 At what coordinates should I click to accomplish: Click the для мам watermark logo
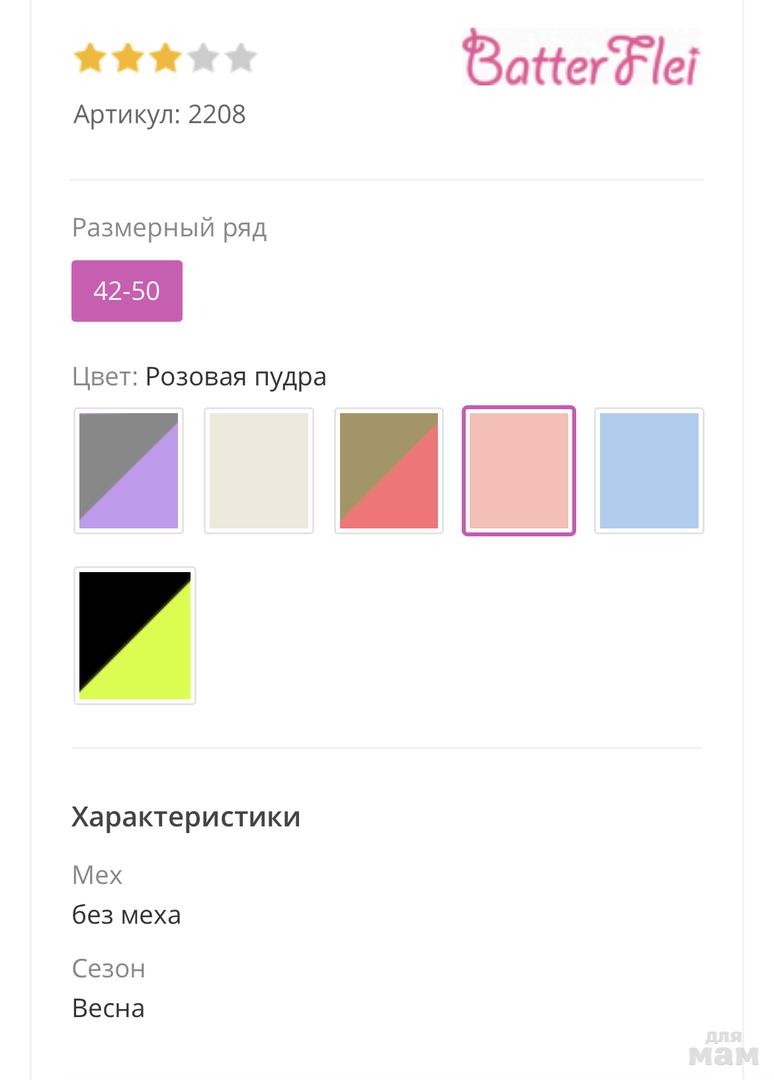pos(724,1048)
